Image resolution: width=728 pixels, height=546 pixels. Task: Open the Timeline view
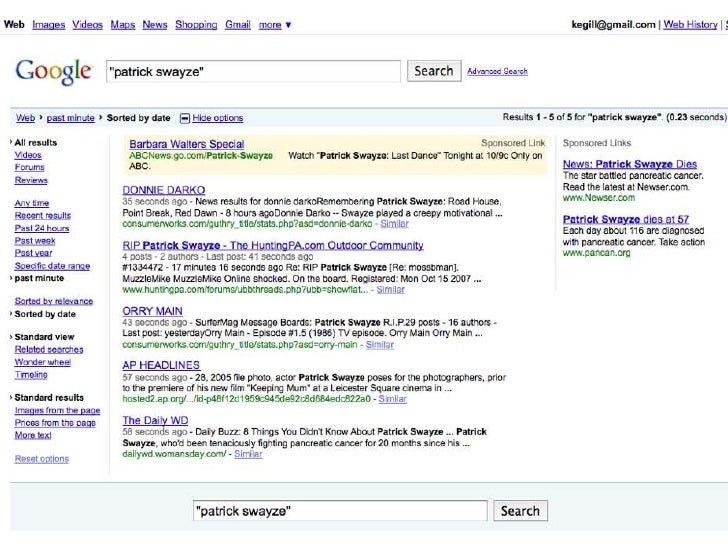point(31,375)
